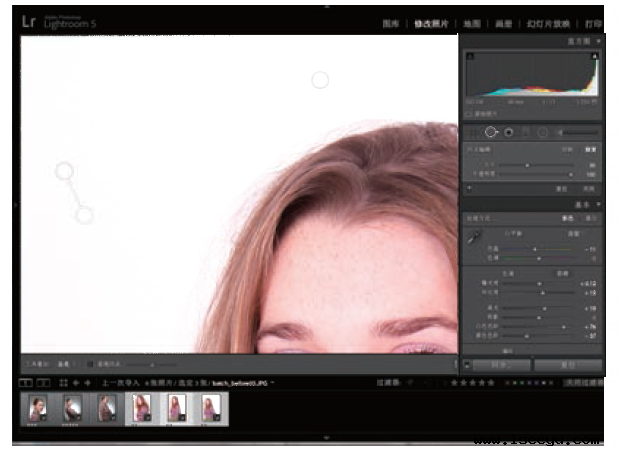Toggle the checkbox in toolbar below photo
Image resolution: width=619 pixels, height=456 pixels.
(90, 364)
